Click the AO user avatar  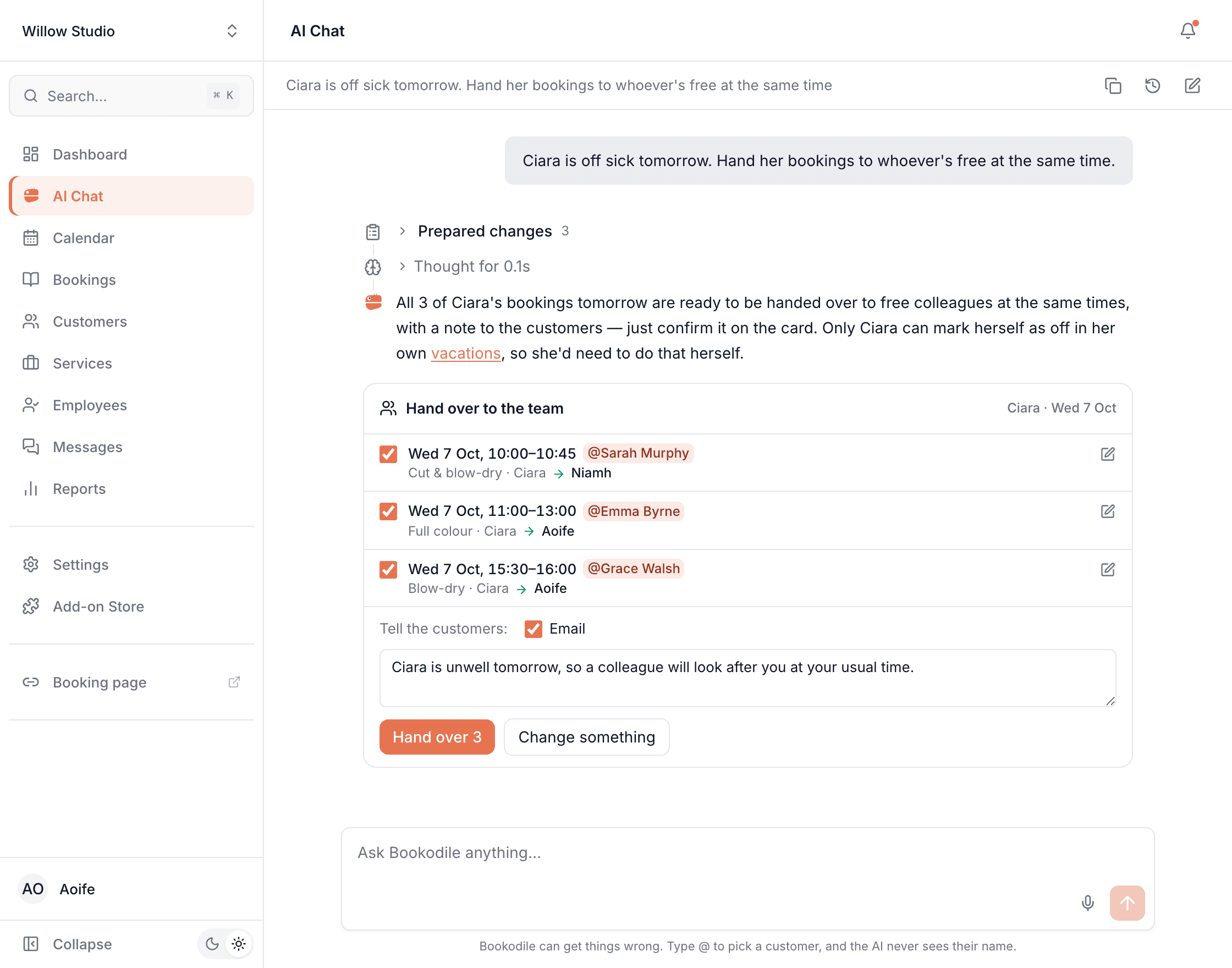33,889
